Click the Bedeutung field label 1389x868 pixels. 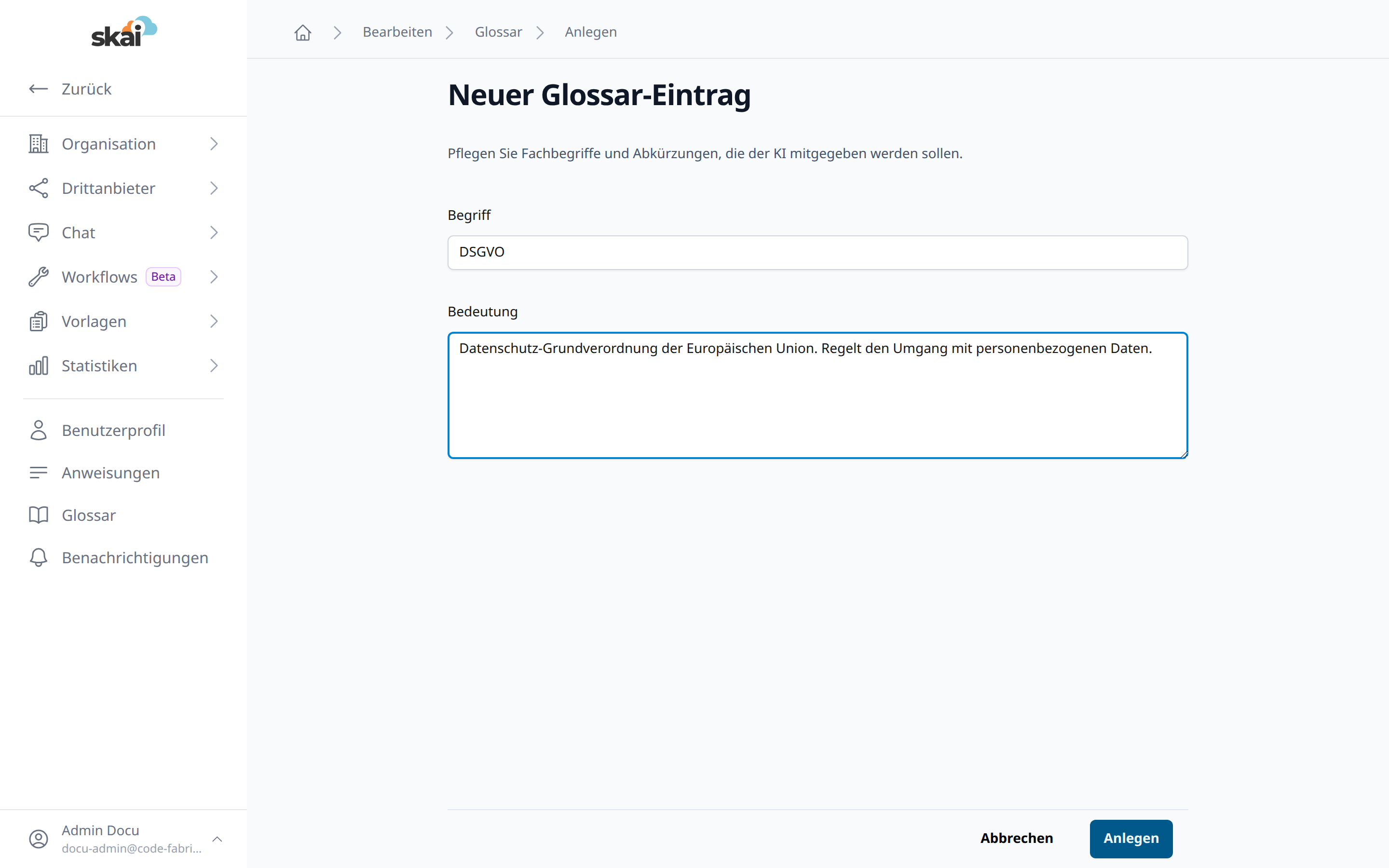click(483, 311)
